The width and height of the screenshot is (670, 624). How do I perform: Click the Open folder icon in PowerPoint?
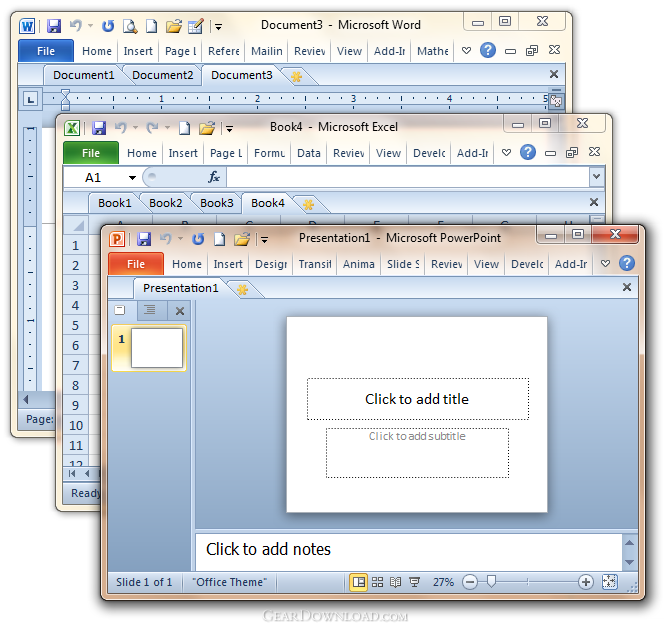(242, 239)
